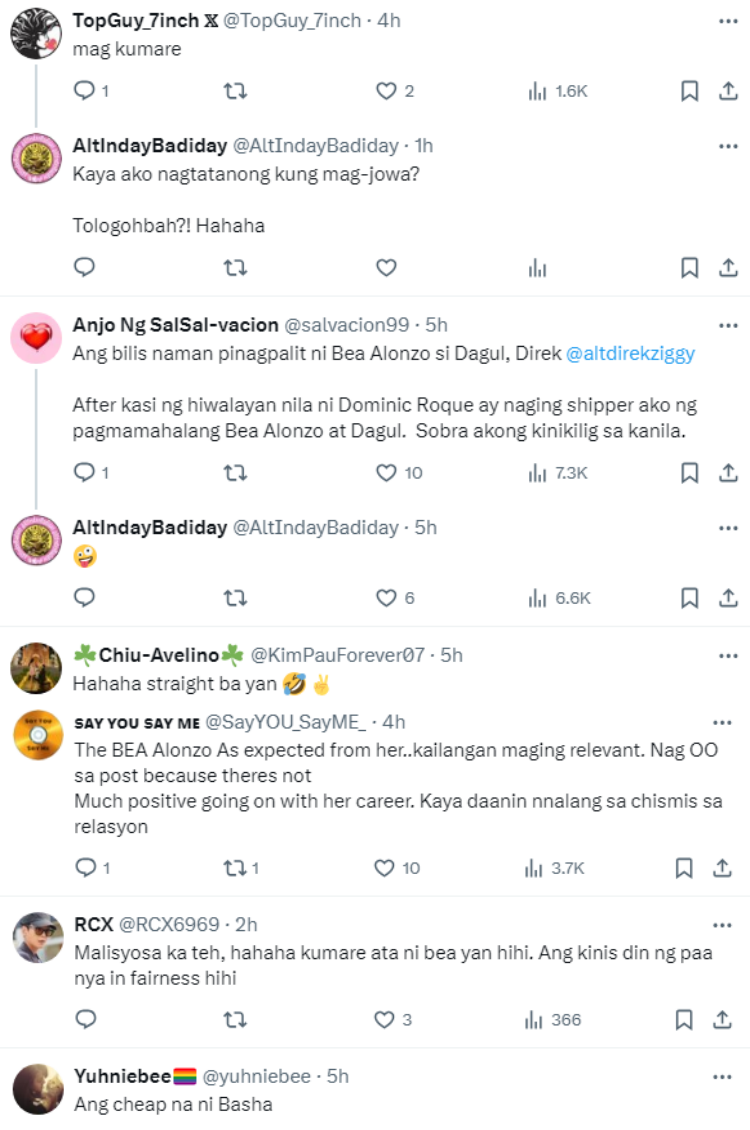Like TopGuy_7inch's "mag kumare" tweet
Screen dimensions: 750x1130
[386, 91]
